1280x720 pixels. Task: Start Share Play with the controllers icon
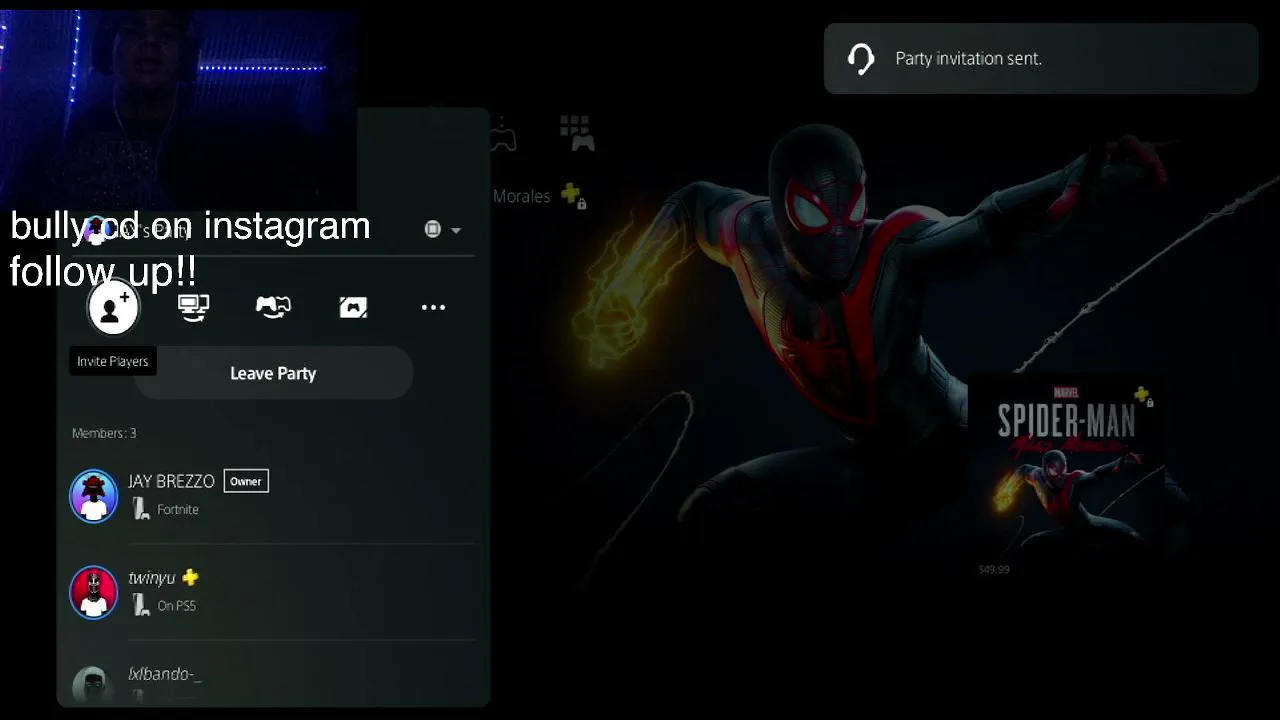click(x=273, y=307)
